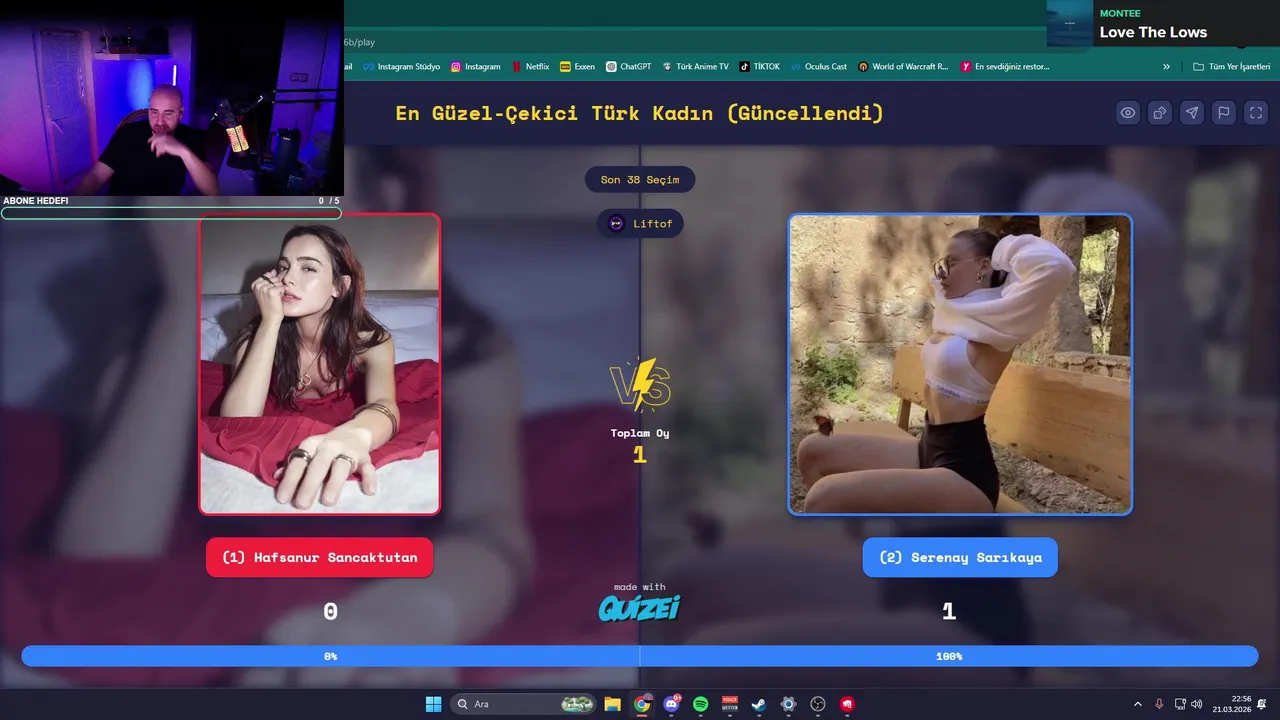The image size is (1280, 720).
Task: Vote for Hafsanur Sancaktutan photo card
Action: point(320,364)
